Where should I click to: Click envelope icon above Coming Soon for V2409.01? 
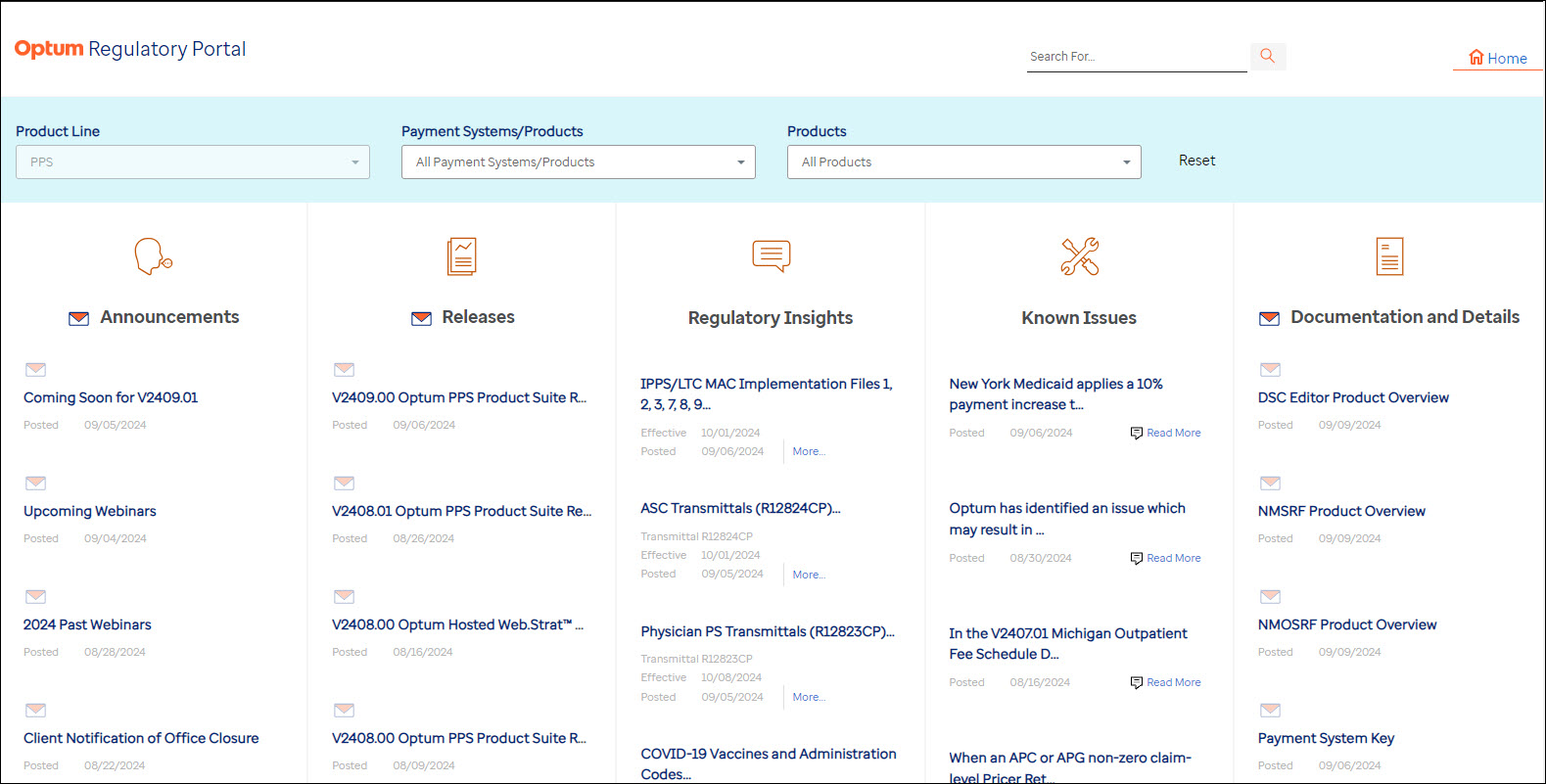[x=36, y=369]
